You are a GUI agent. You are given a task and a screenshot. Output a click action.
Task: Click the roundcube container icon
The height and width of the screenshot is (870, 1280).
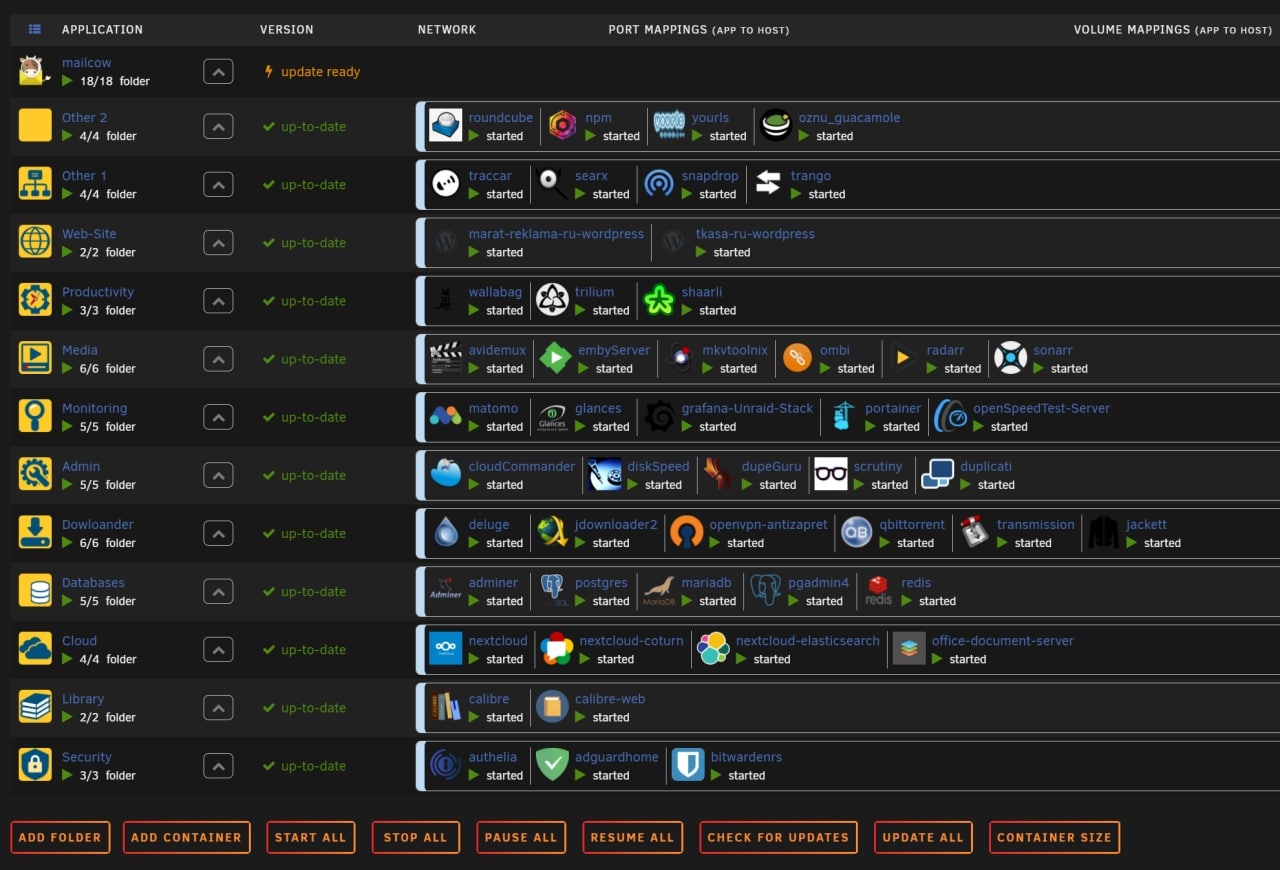coord(446,126)
